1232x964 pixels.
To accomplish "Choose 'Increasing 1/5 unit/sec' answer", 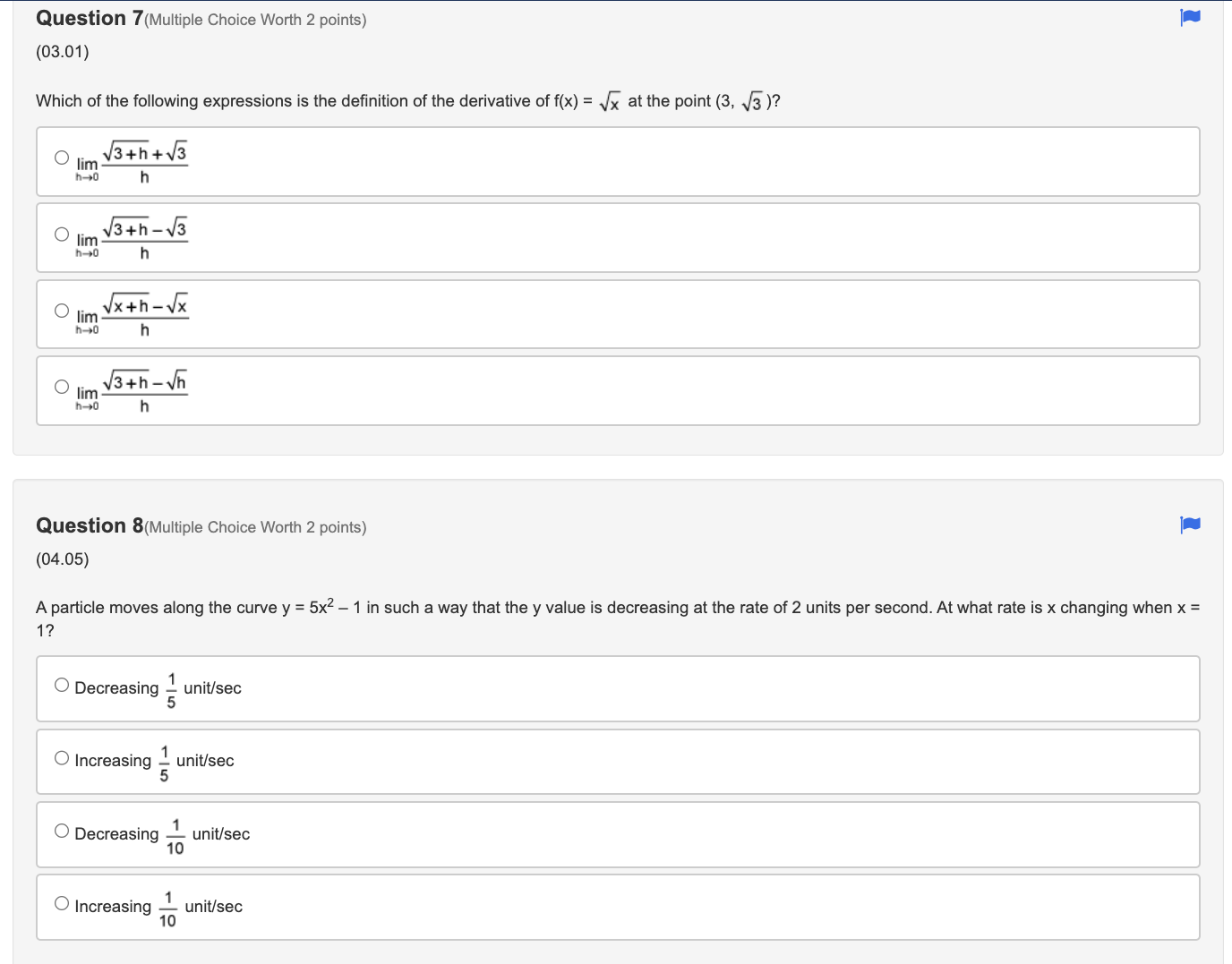I will [x=61, y=756].
